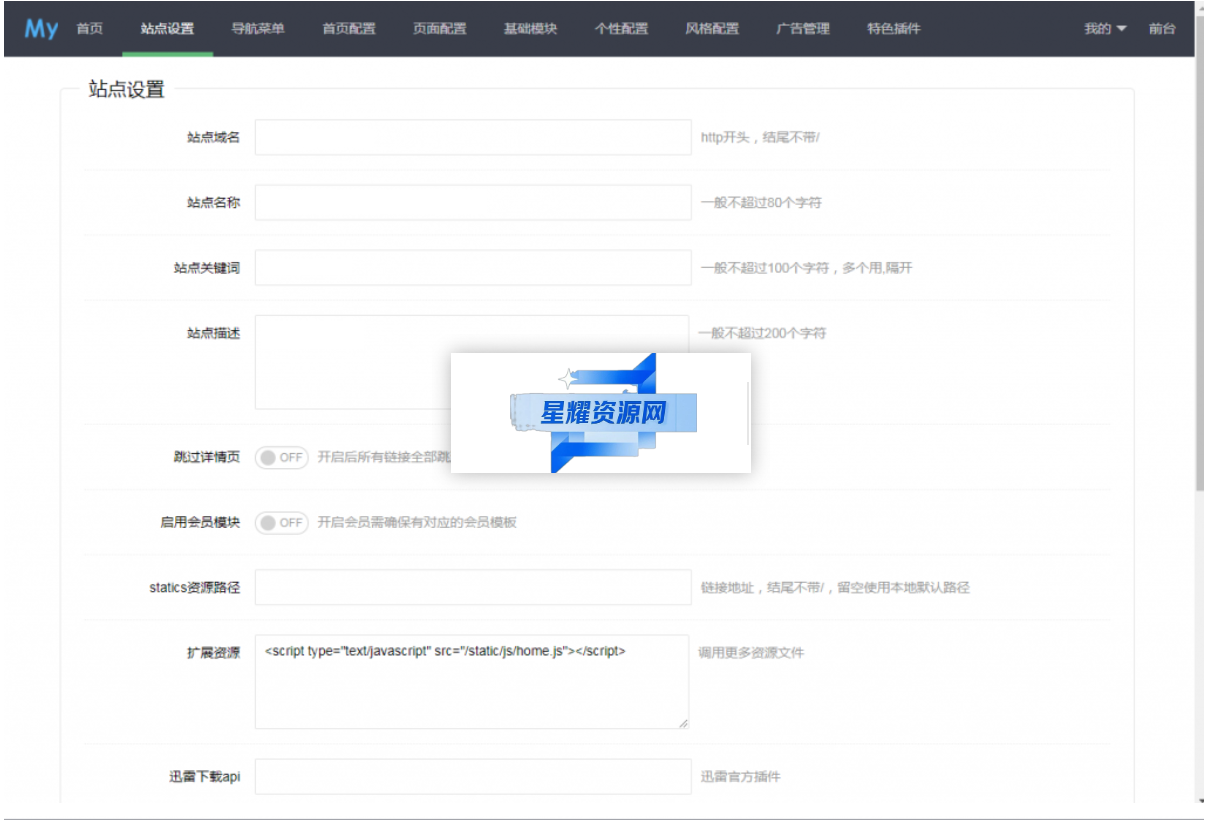The width and height of the screenshot is (1207, 820).
Task: Focus the 迅雷下载api input field
Action: coord(473,776)
